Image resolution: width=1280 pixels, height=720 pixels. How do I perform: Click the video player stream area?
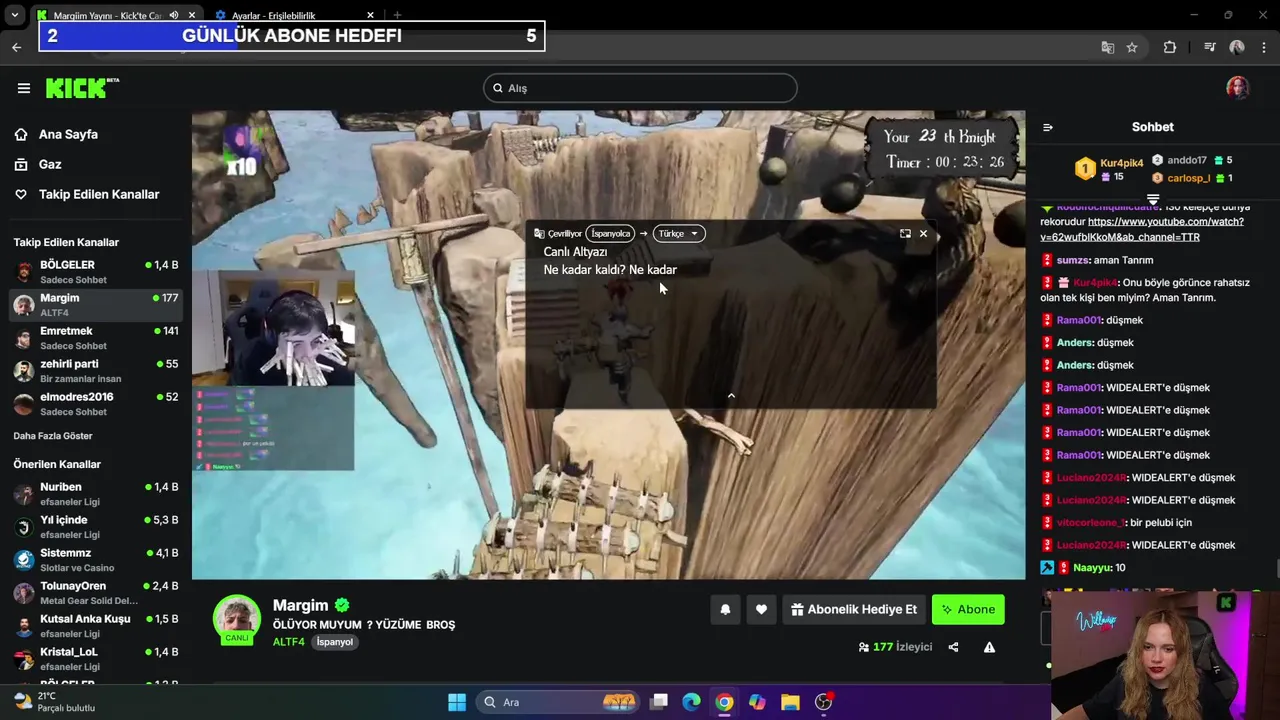click(x=608, y=345)
